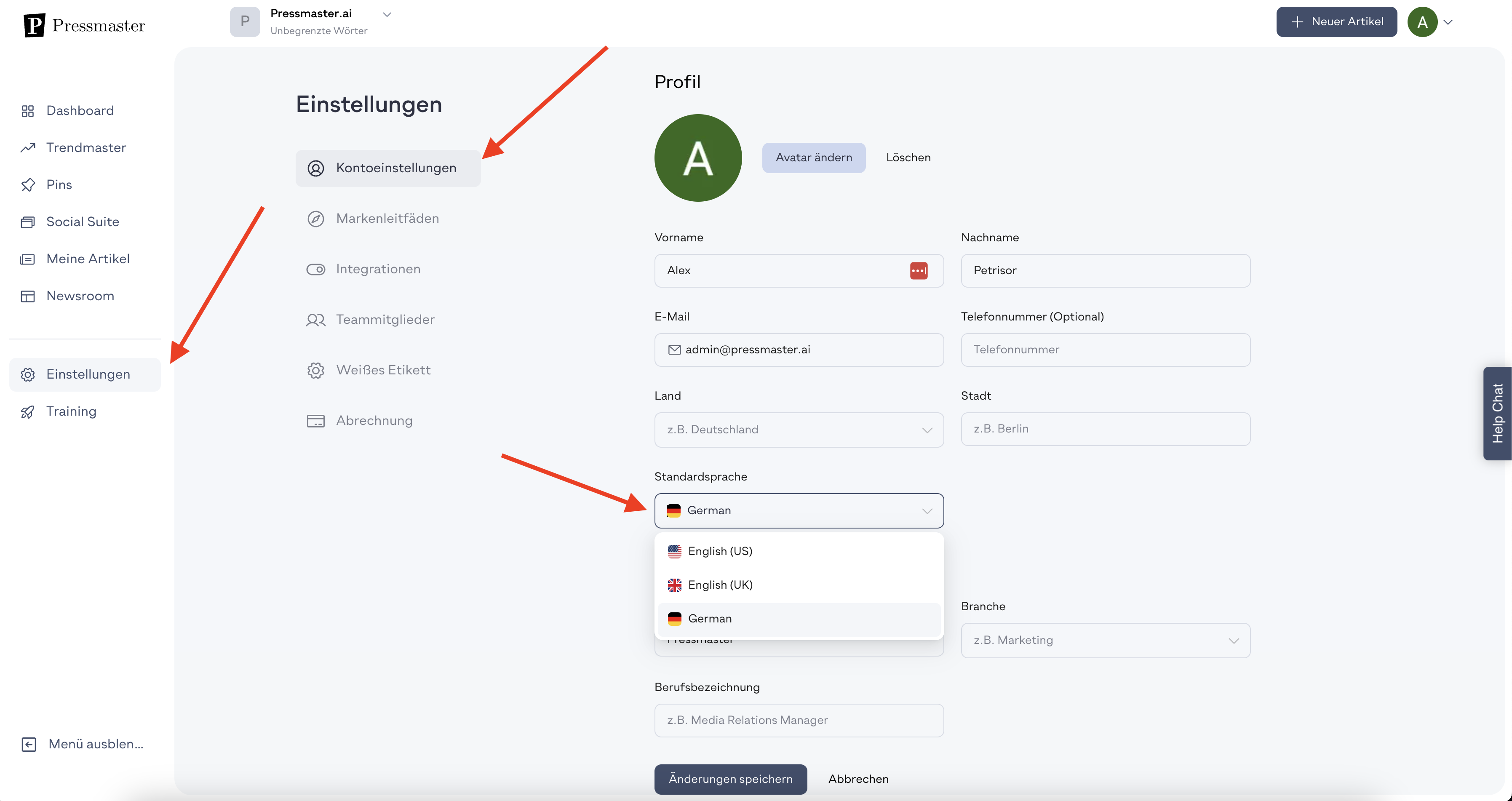The width and height of the screenshot is (1512, 801).
Task: Select Kontoeinstellungen settings section
Action: click(388, 168)
